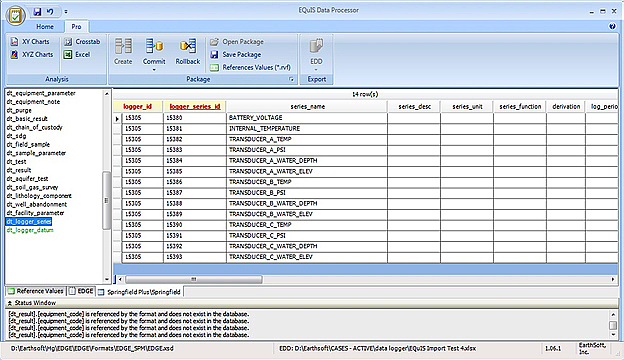Image resolution: width=624 pixels, height=360 pixels.
Task: Export data to Excel
Action: [77, 54]
